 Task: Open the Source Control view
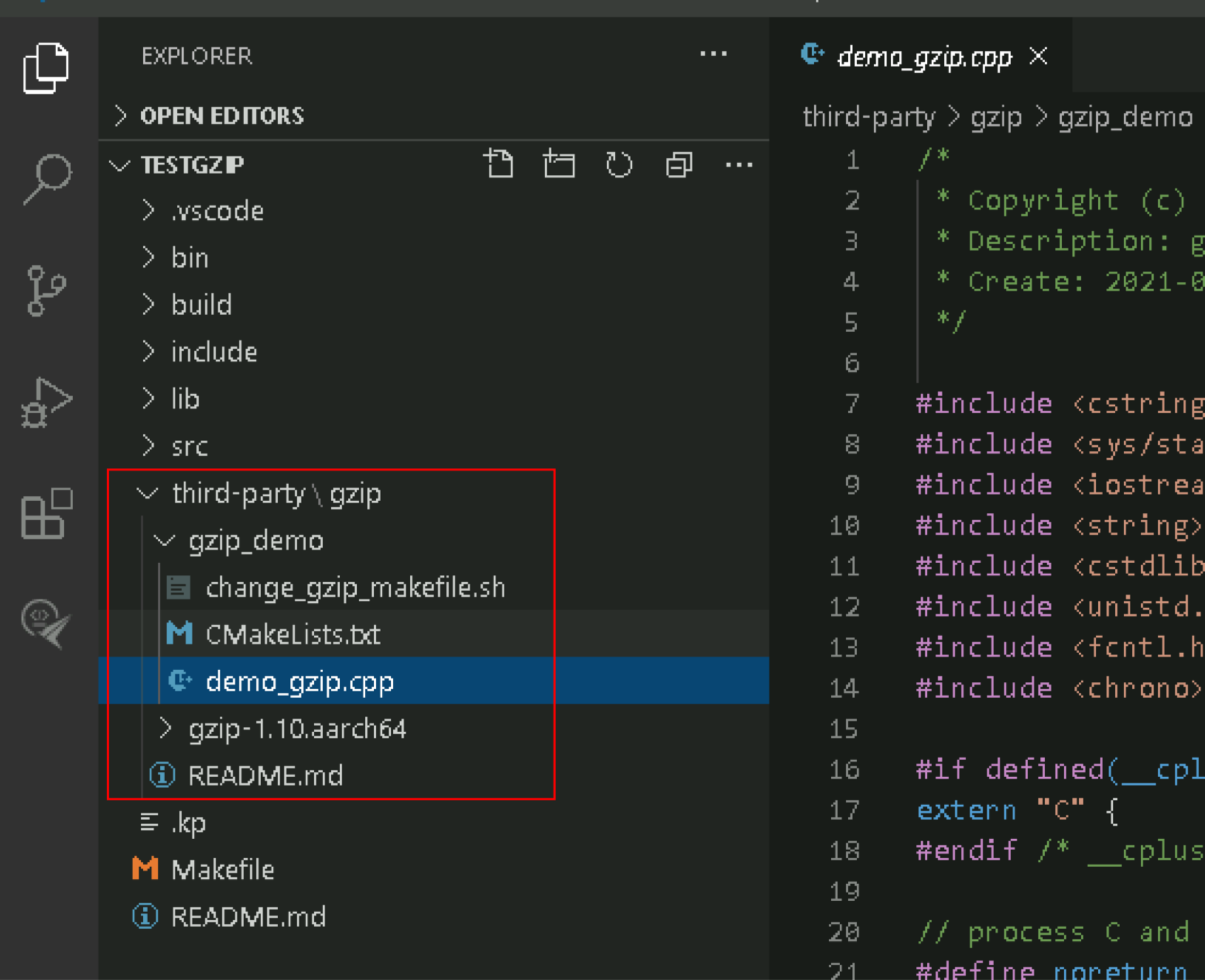pos(46,291)
